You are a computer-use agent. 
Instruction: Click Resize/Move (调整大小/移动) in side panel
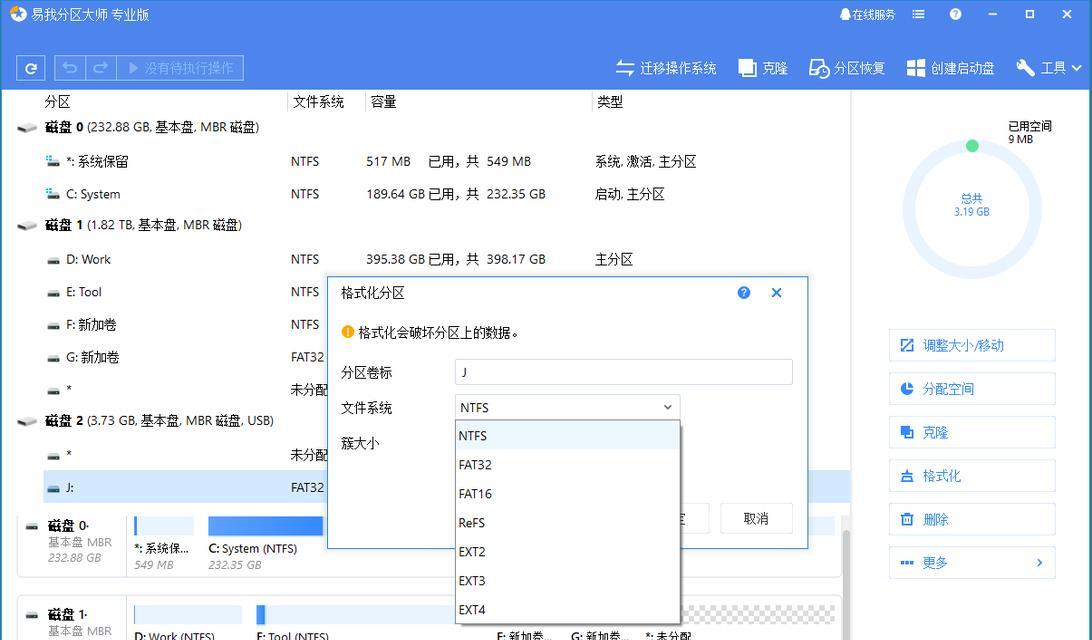(972, 345)
